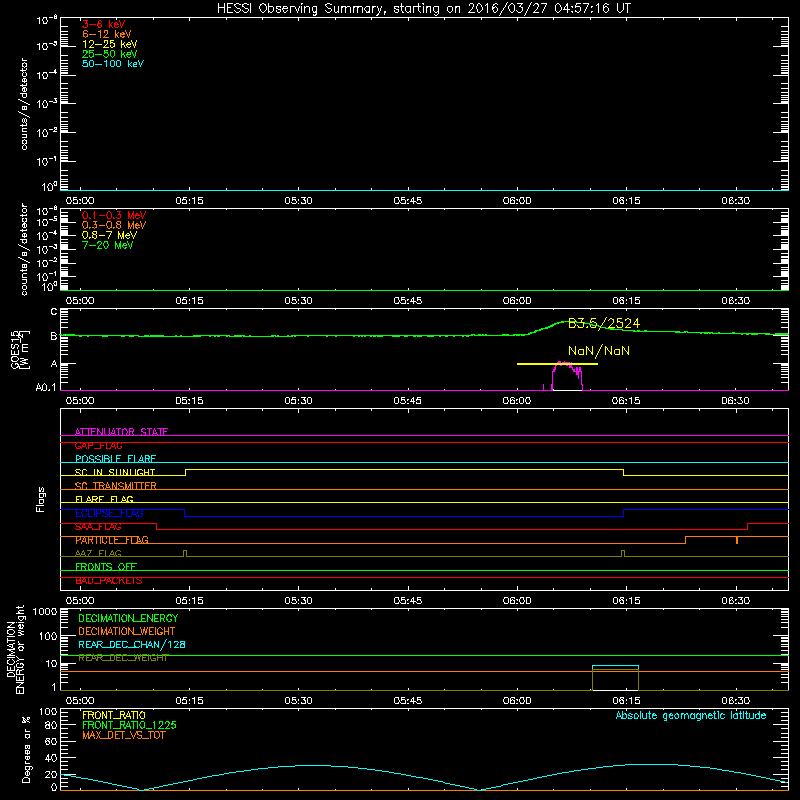
Task: Click the FRONT_RATIO legend label
Action: [x=114, y=715]
